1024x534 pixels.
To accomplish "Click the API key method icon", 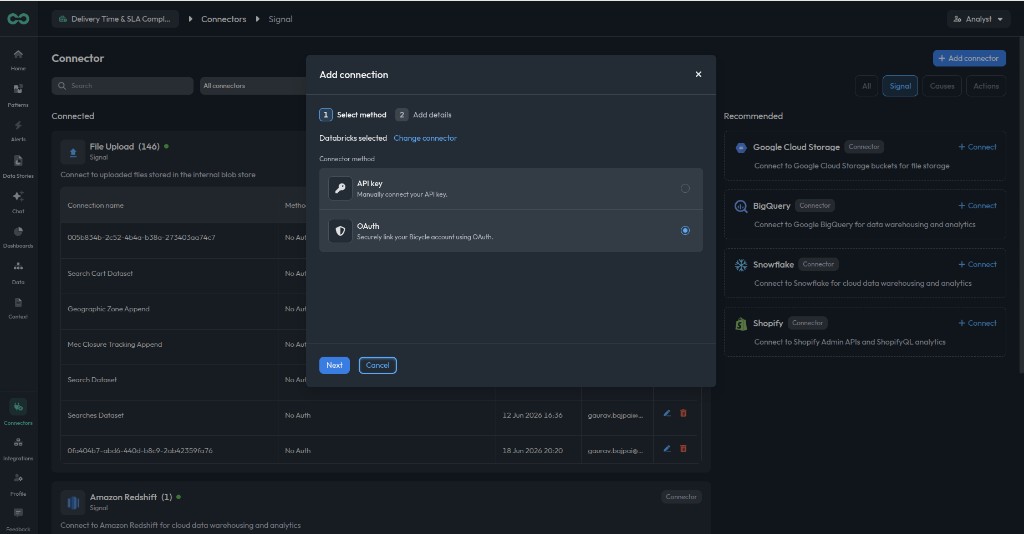I will [340, 189].
